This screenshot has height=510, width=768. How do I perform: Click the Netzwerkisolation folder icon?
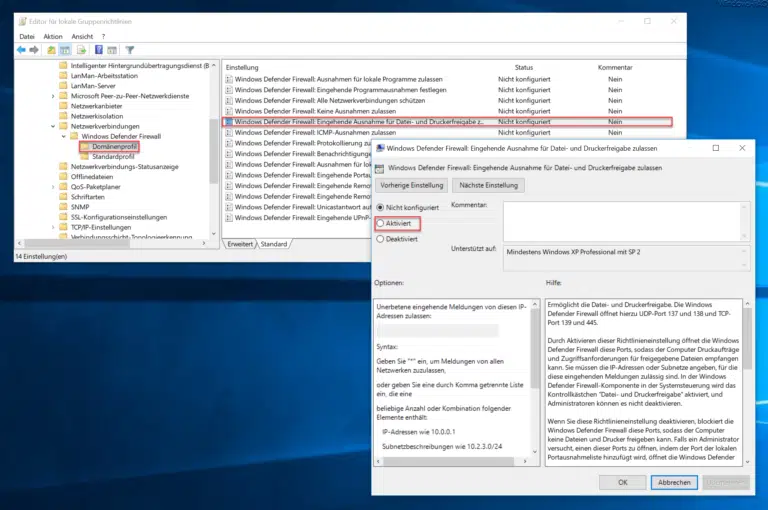[x=63, y=116]
